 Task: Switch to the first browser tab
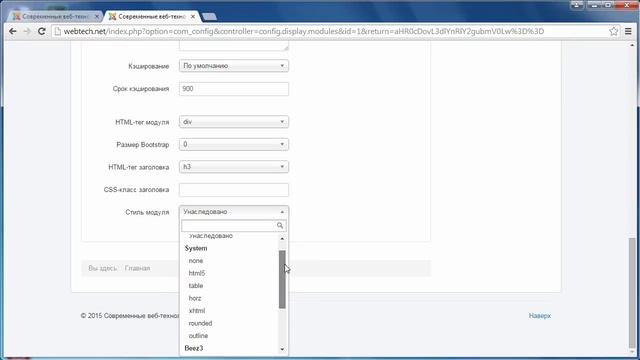pyautogui.click(x=55, y=16)
